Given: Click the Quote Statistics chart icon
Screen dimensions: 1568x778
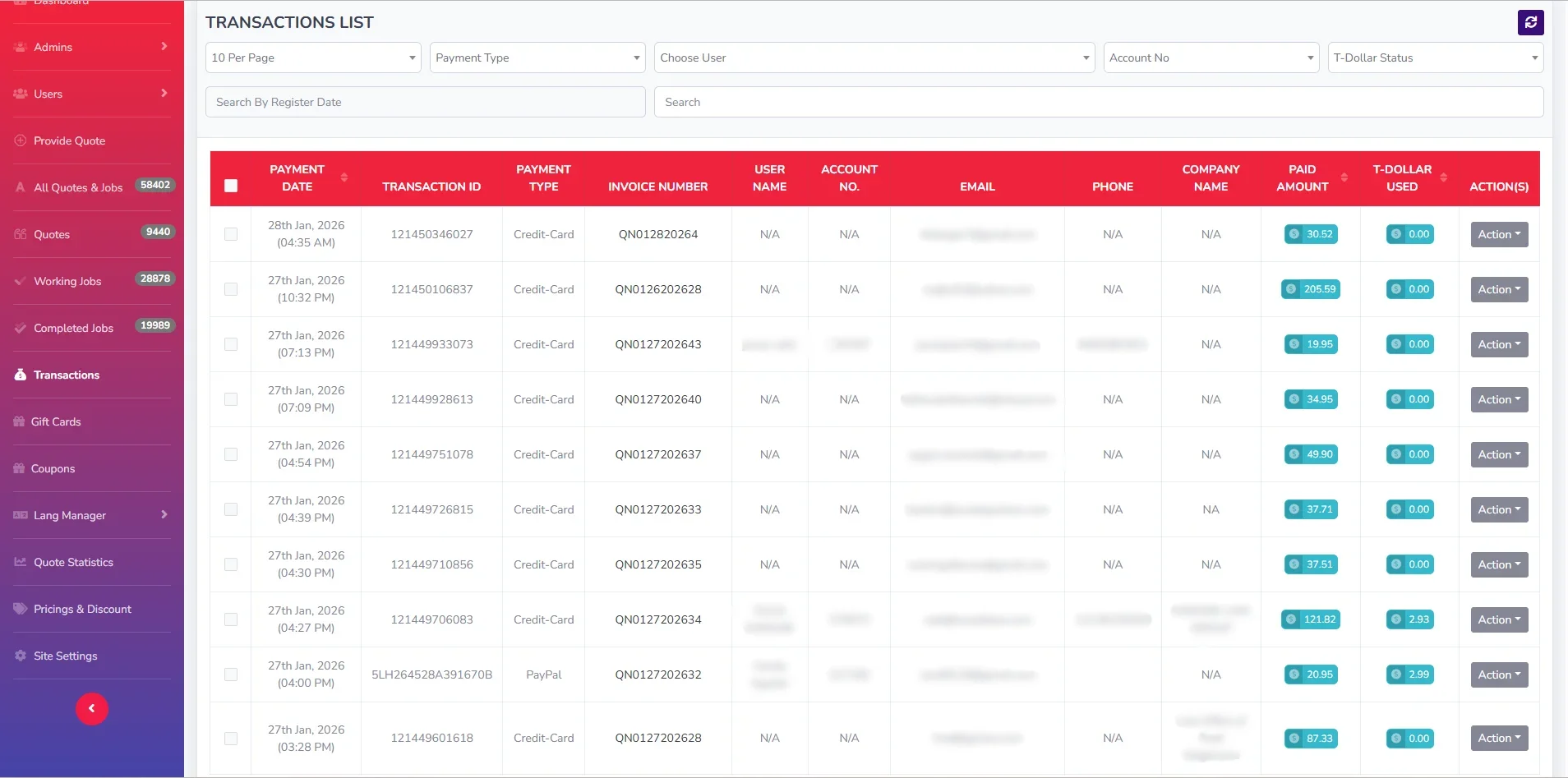Looking at the screenshot, I should click(21, 562).
